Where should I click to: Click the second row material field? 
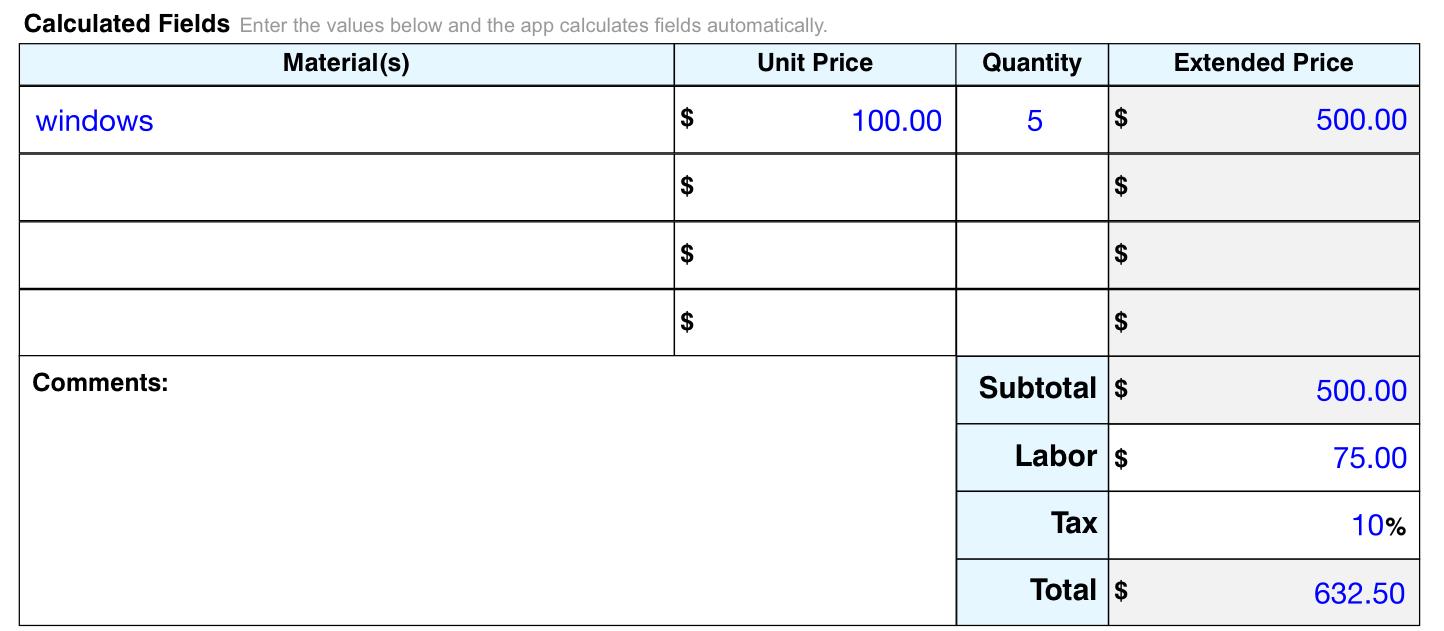(x=346, y=187)
